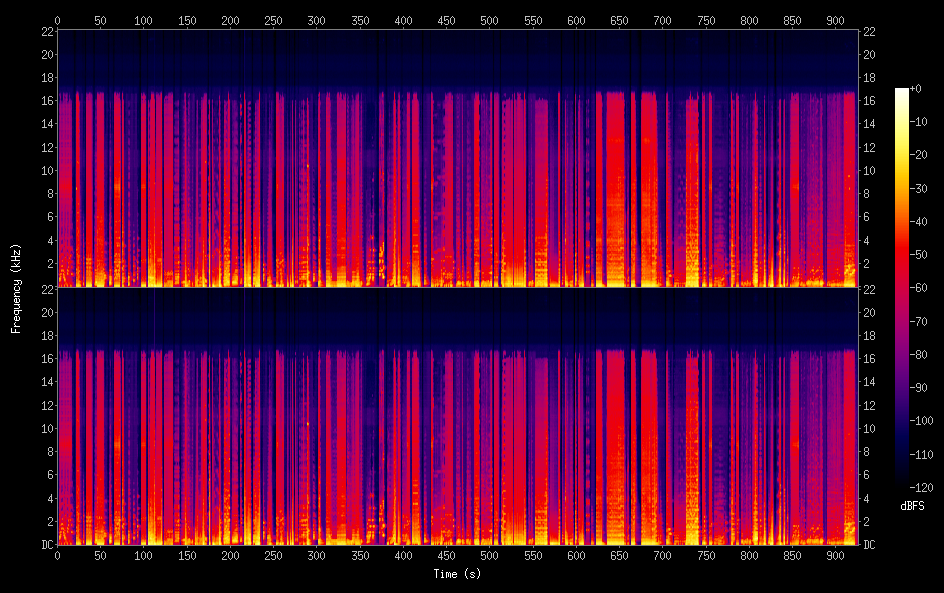944x593 pixels.
Task: Click the white top end of the dBFS color bar
Action: (902, 92)
